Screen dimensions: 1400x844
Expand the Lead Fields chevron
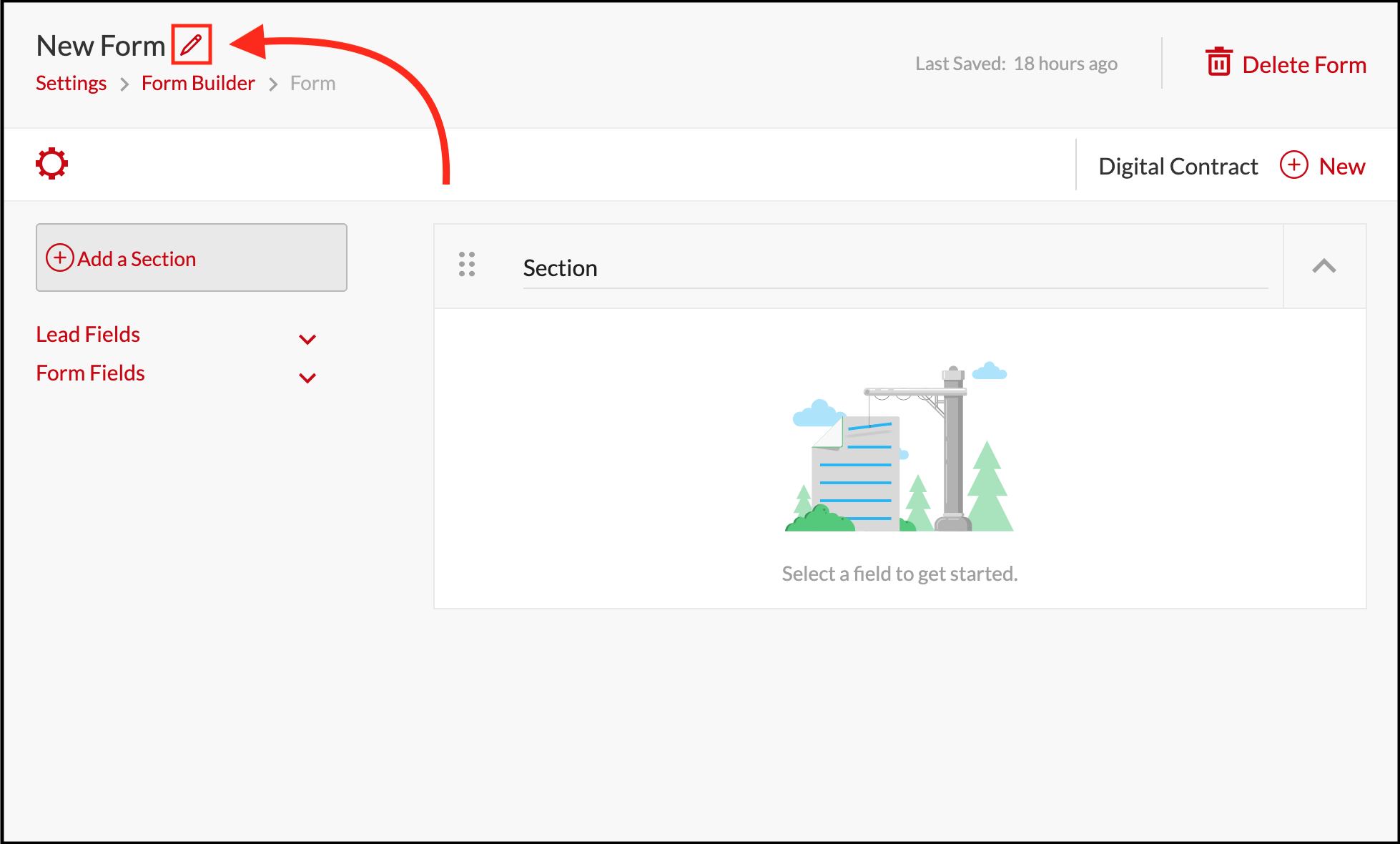(307, 339)
